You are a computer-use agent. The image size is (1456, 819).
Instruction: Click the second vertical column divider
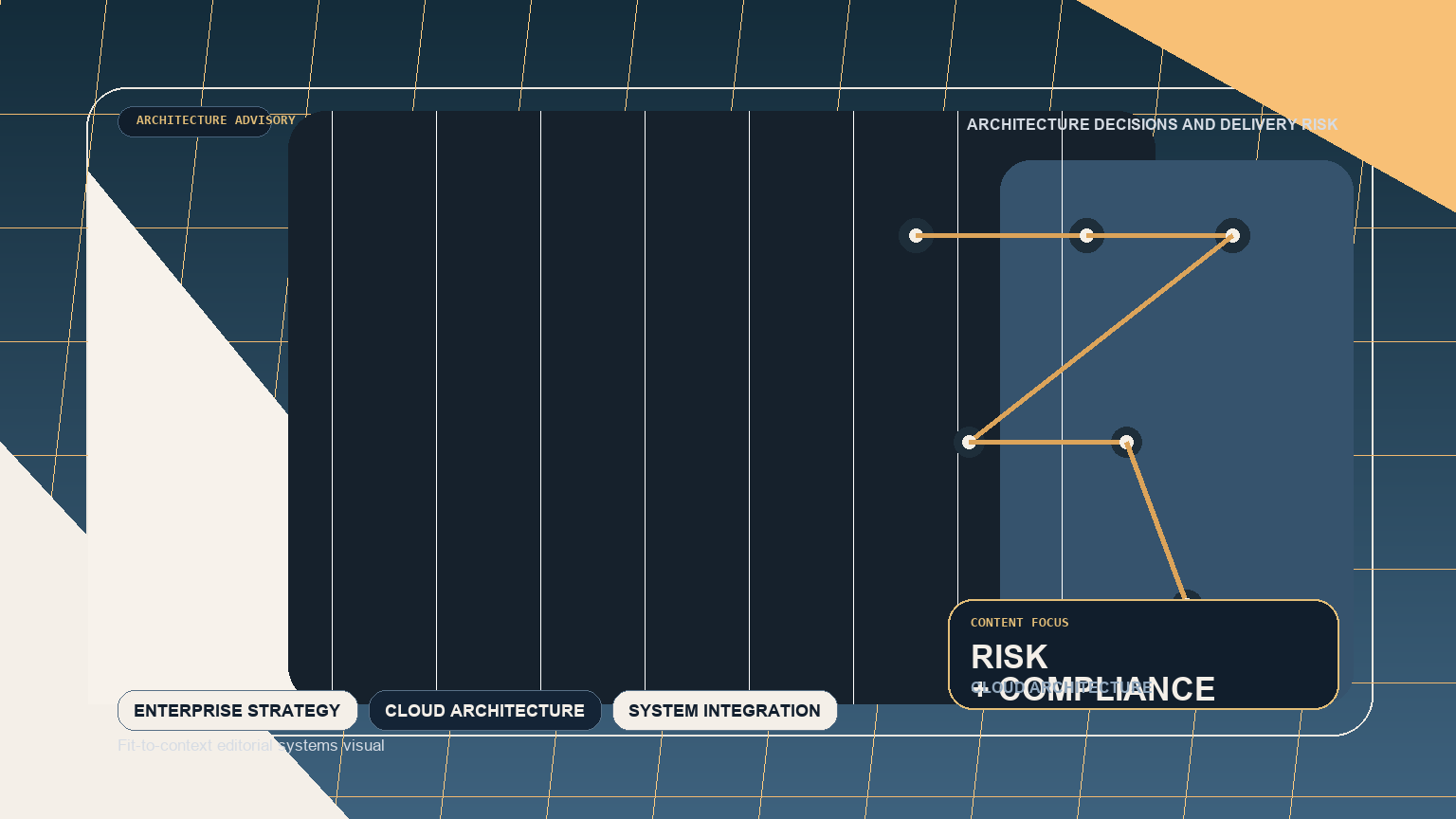[x=437, y=379]
